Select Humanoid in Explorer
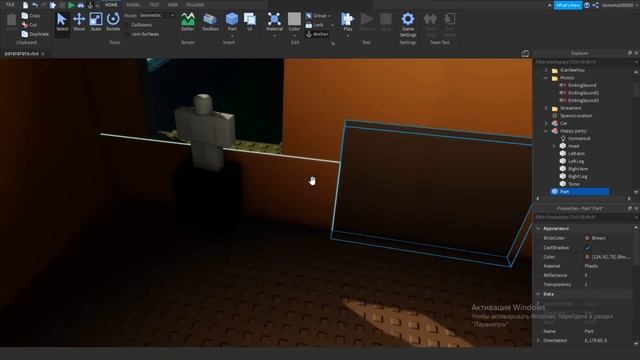This screenshot has height=360, width=640. coord(579,139)
